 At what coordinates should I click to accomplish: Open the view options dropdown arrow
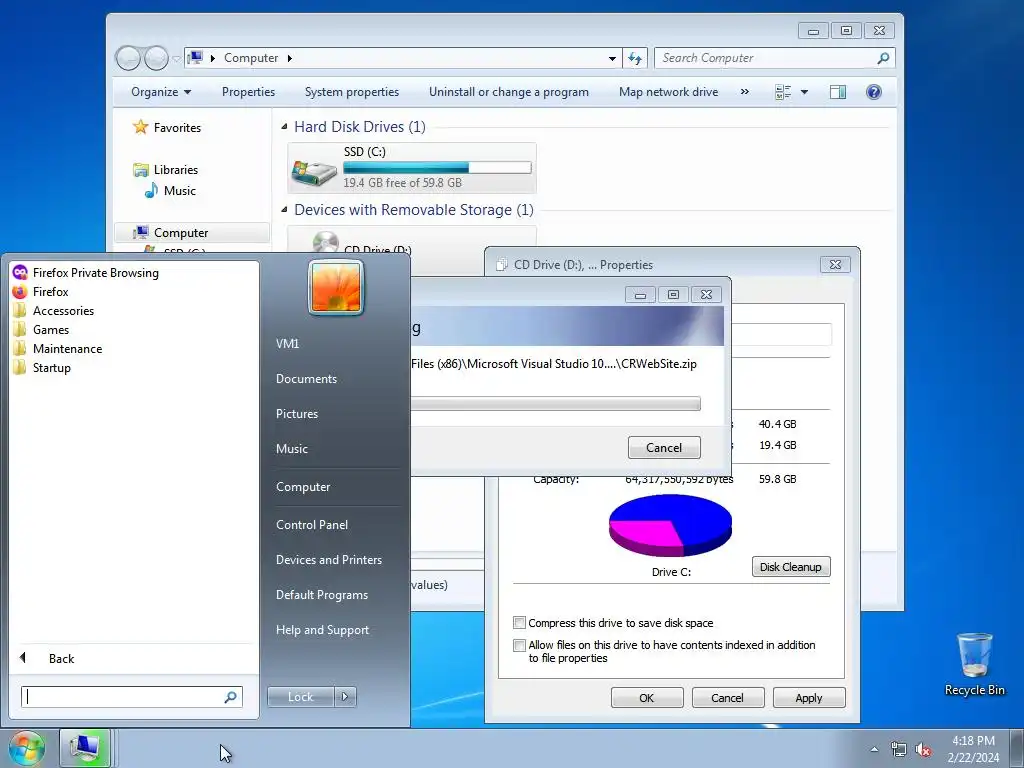(805, 92)
